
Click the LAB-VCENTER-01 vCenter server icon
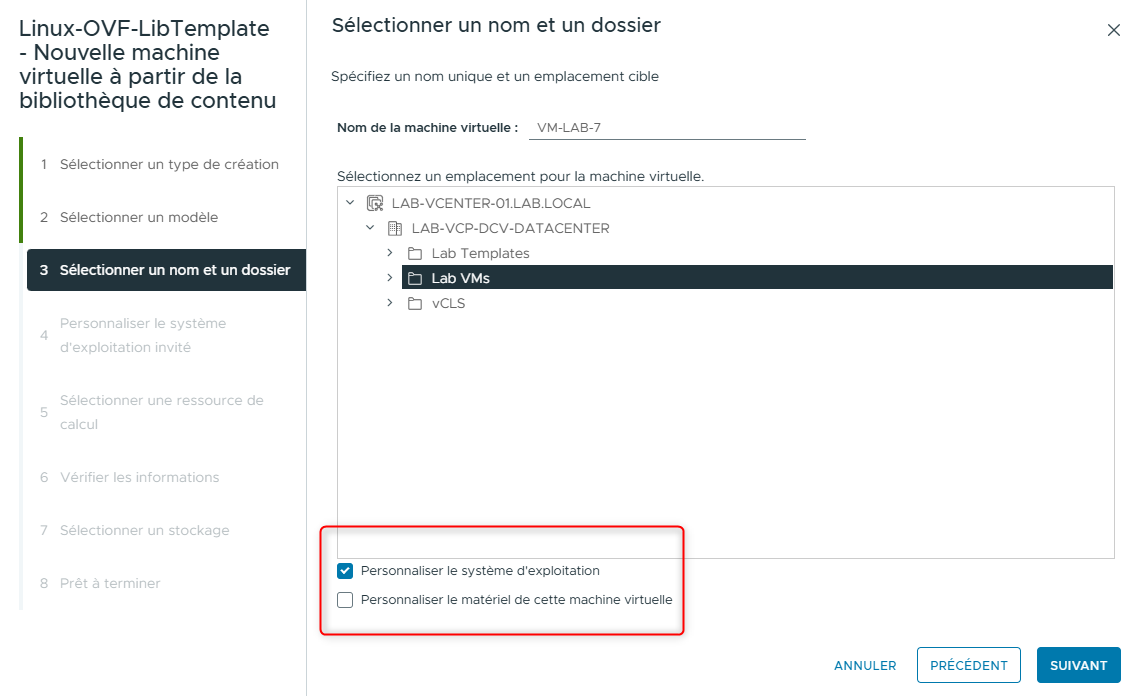click(x=372, y=202)
